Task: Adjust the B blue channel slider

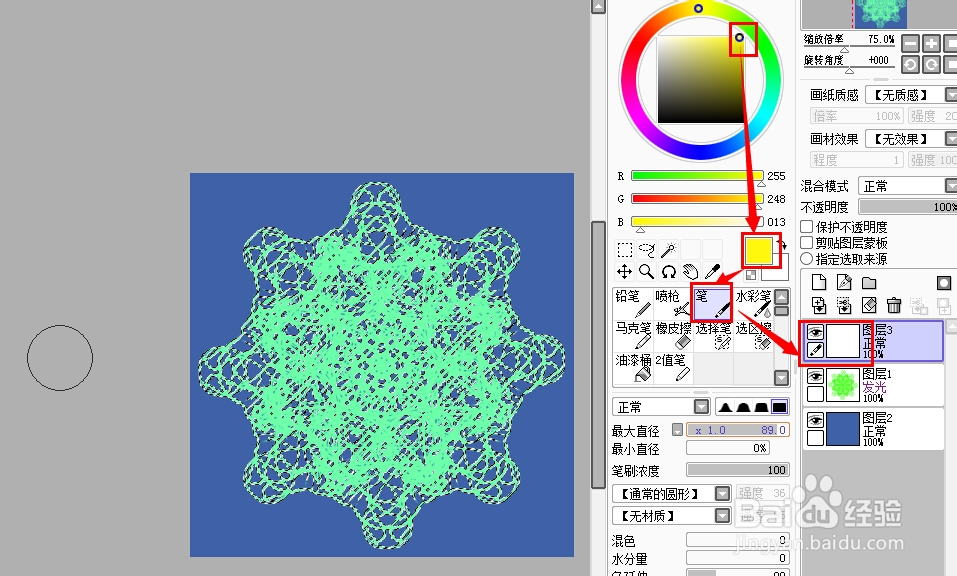Action: [x=696, y=221]
